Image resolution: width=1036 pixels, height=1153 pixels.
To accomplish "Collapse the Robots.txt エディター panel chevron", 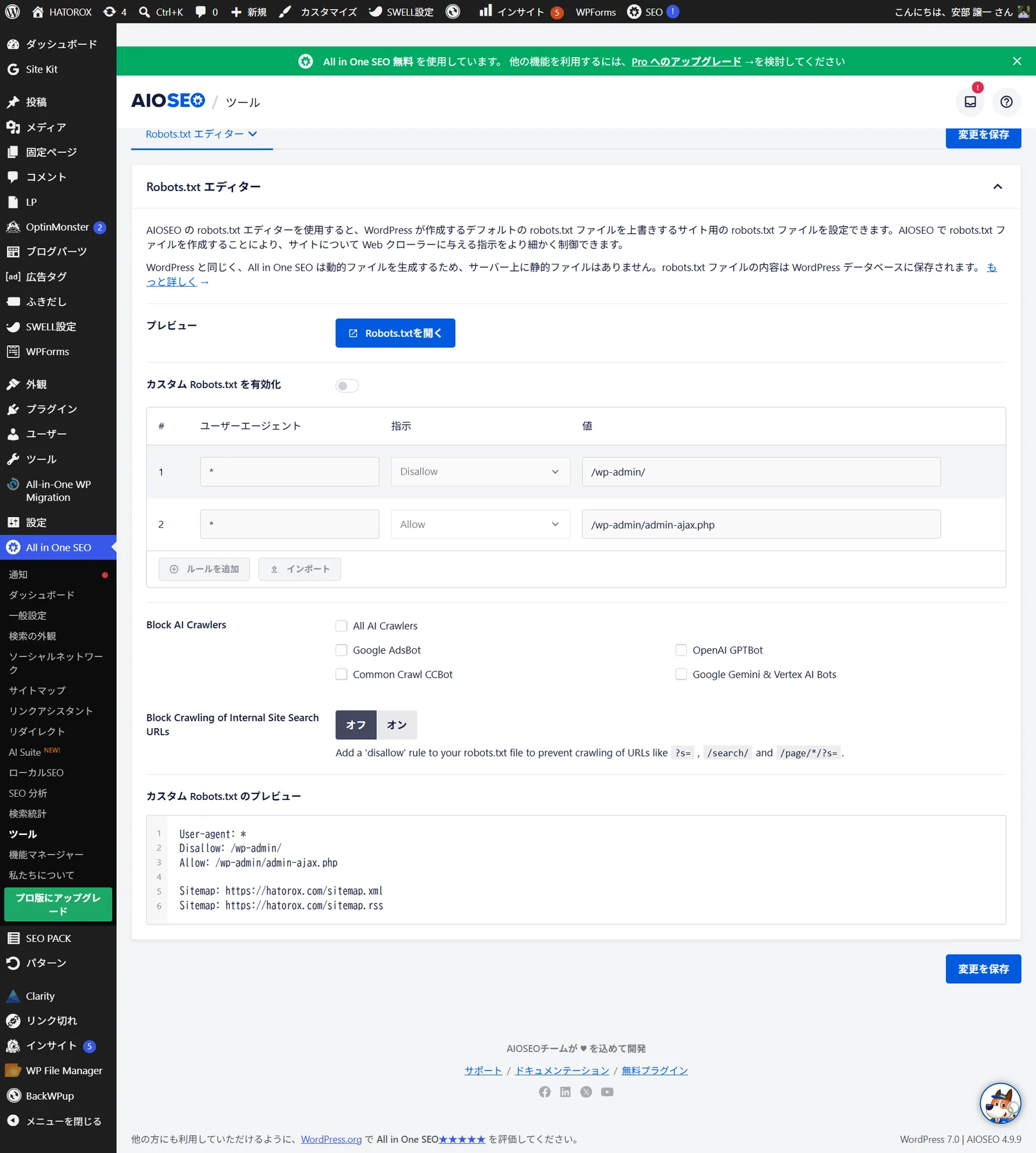I will coord(998,187).
